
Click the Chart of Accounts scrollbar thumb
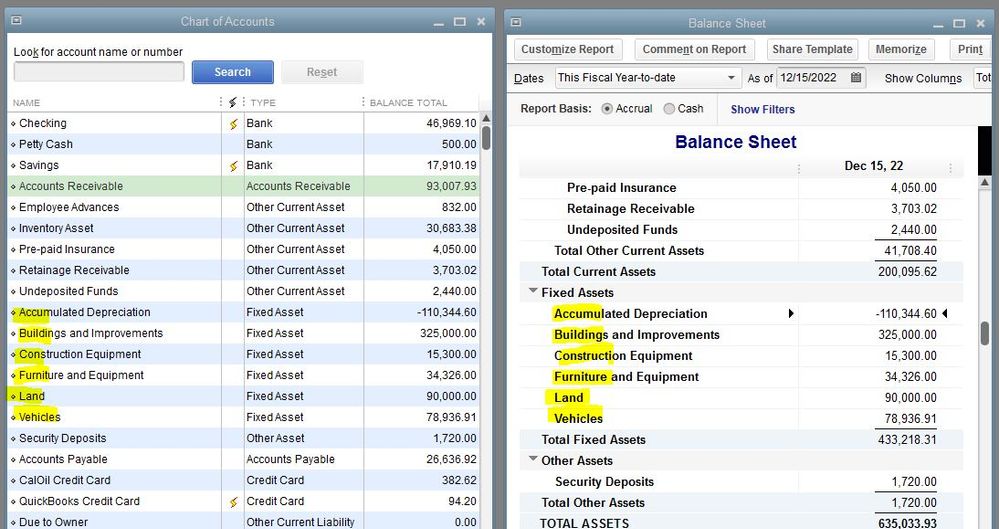click(486, 138)
